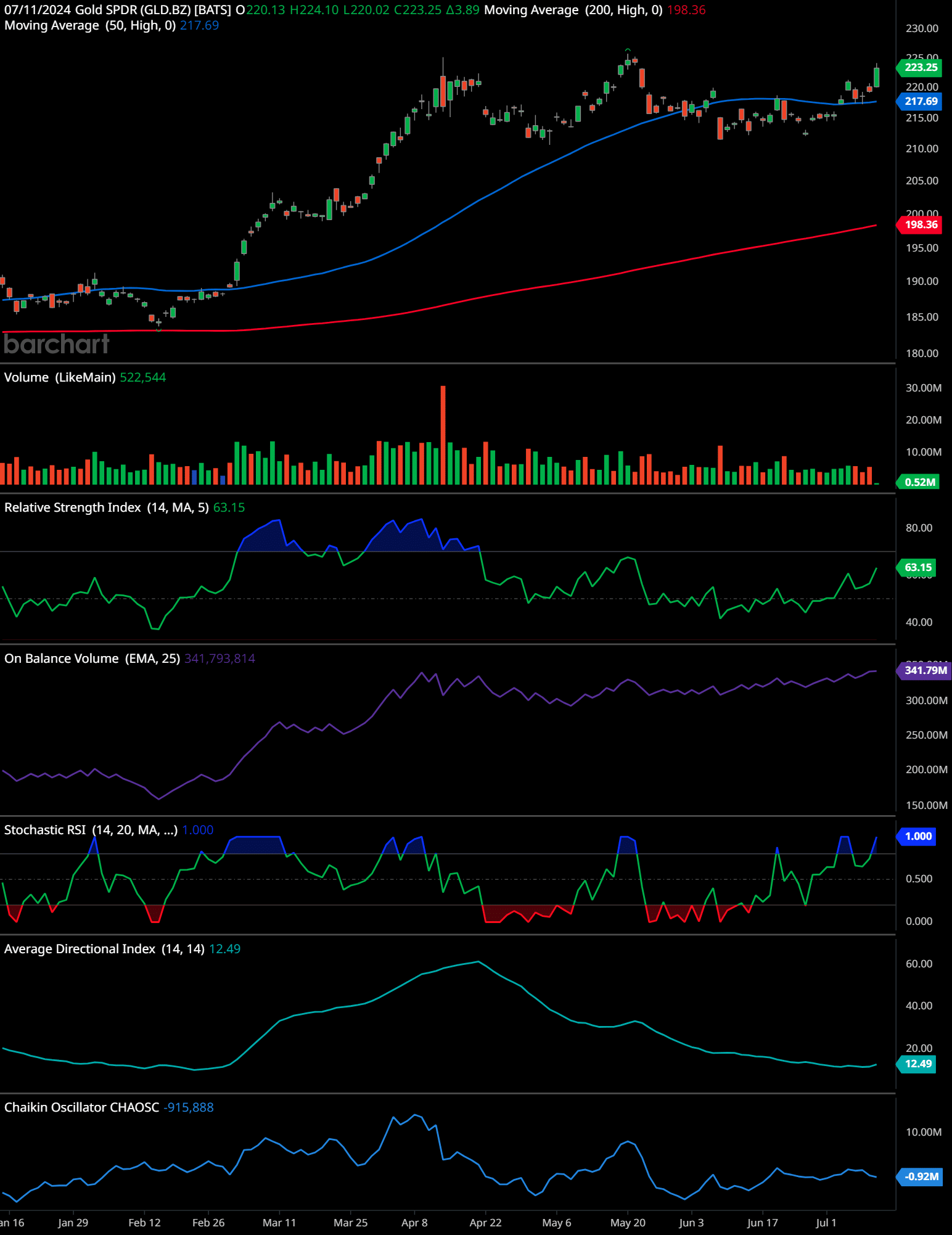
Task: Click the Jan 29 date axis label
Action: point(73,1223)
